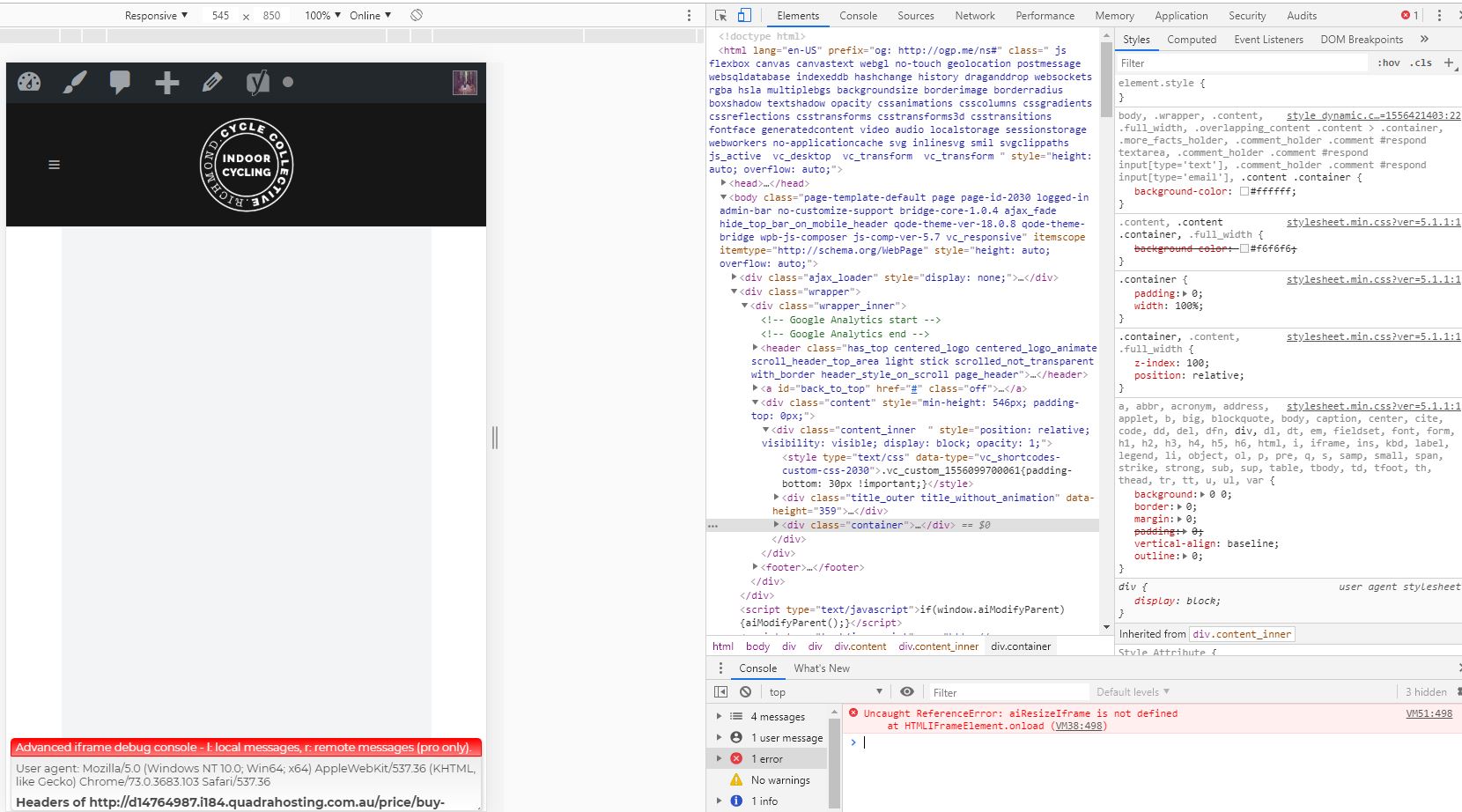Open the hamburger mobile menu

[54, 165]
